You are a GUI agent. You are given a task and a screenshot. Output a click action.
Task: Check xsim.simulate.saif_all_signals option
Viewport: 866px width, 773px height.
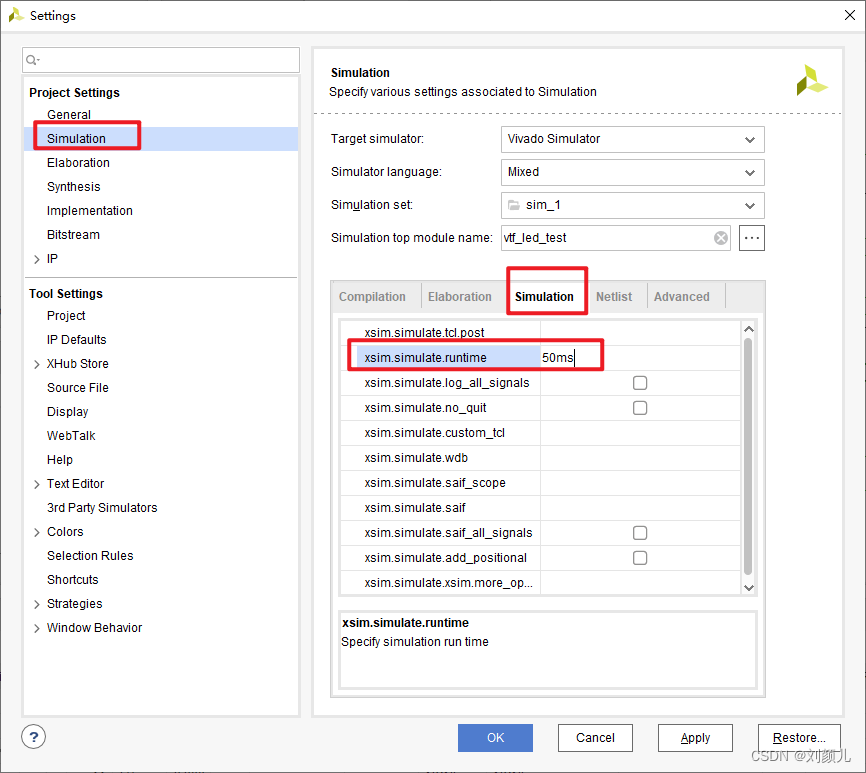tap(640, 533)
